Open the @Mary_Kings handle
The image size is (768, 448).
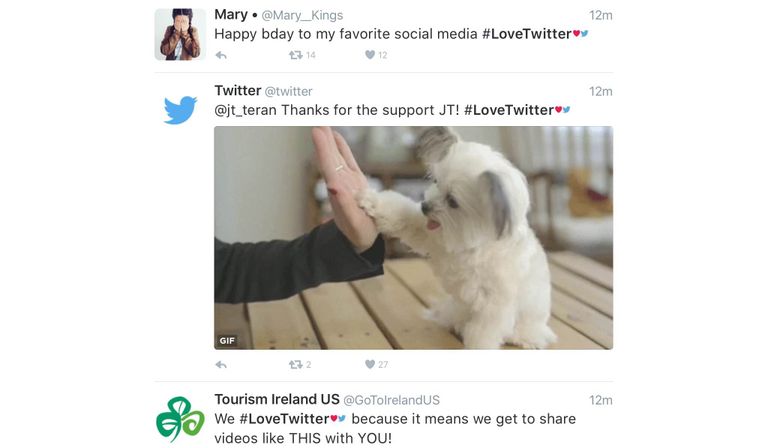[302, 16]
